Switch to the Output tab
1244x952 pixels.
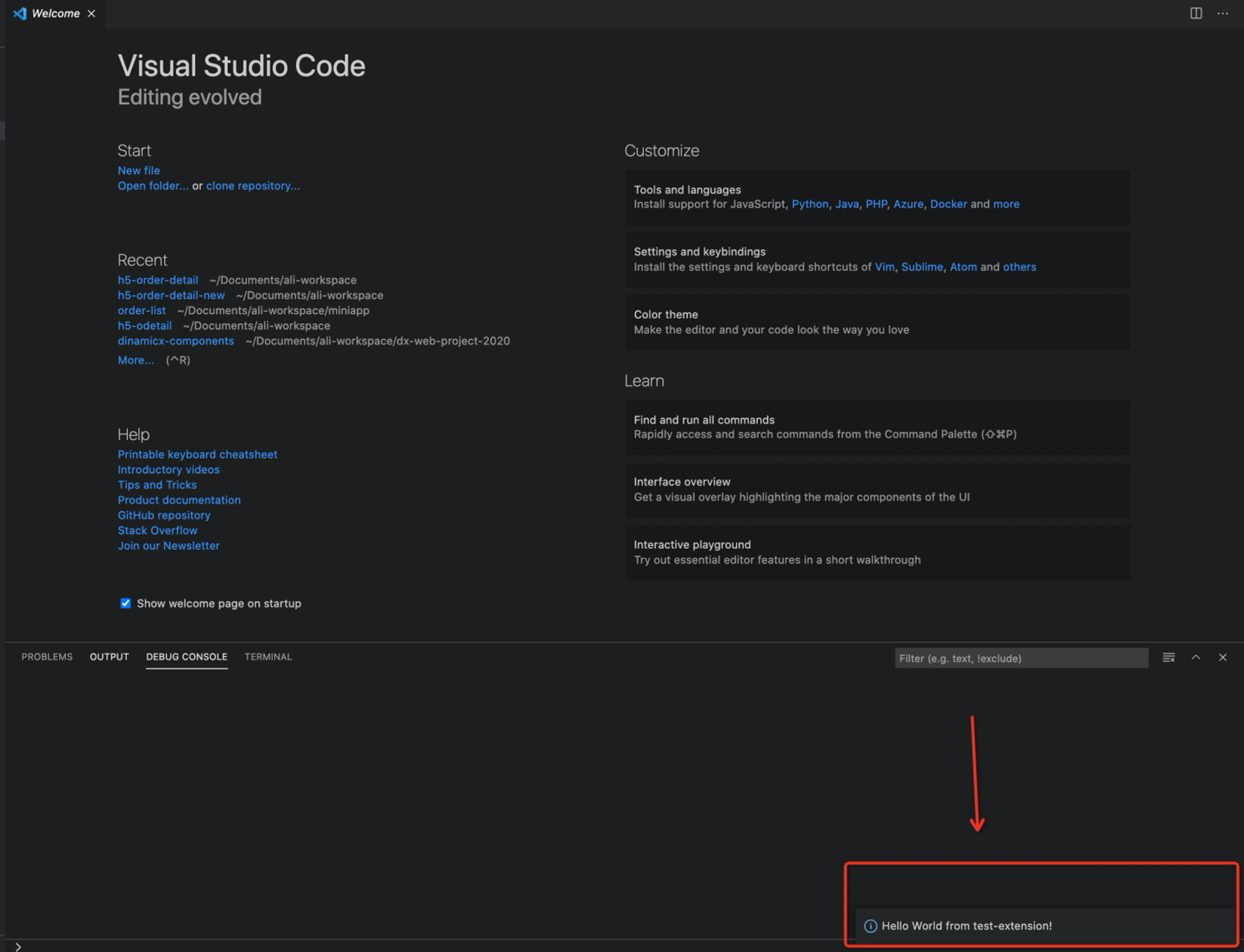pos(109,657)
